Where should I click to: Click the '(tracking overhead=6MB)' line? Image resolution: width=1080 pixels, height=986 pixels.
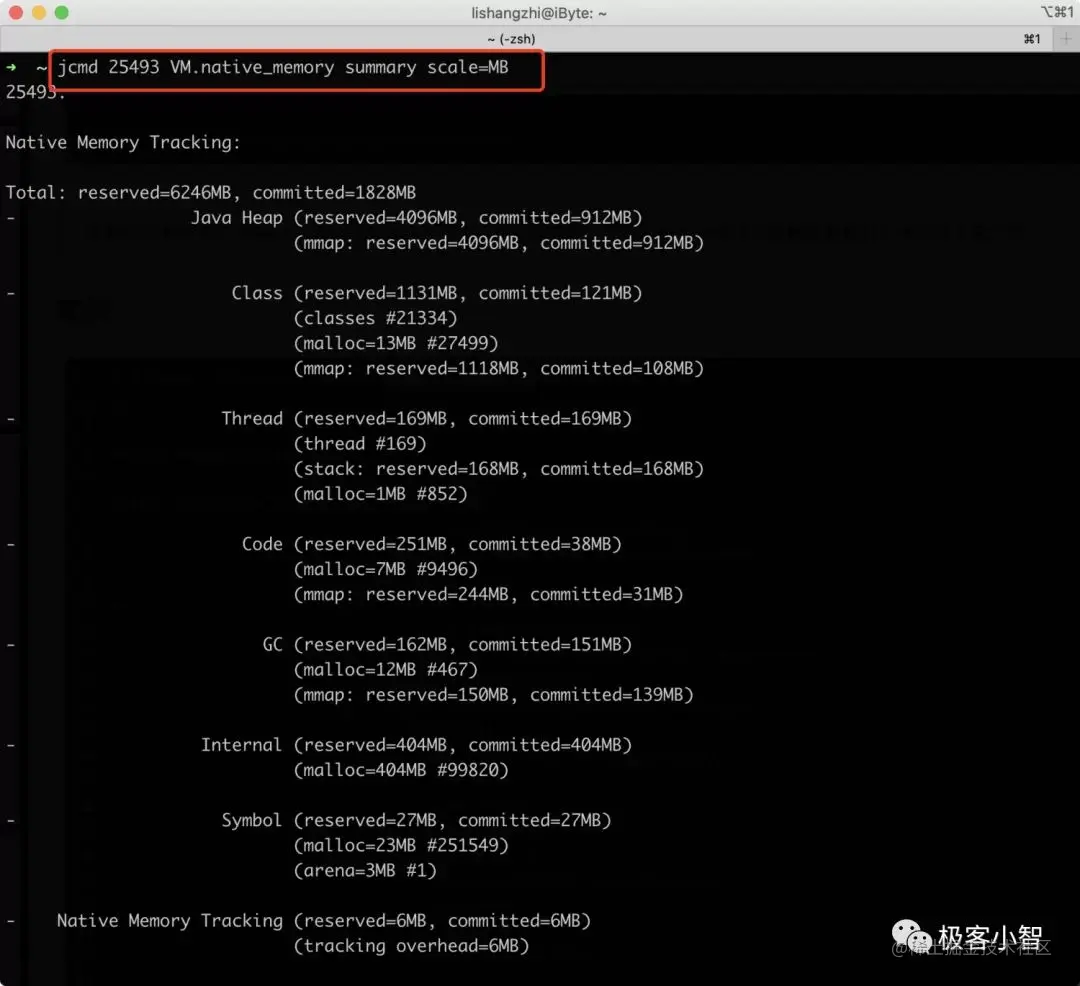point(411,946)
